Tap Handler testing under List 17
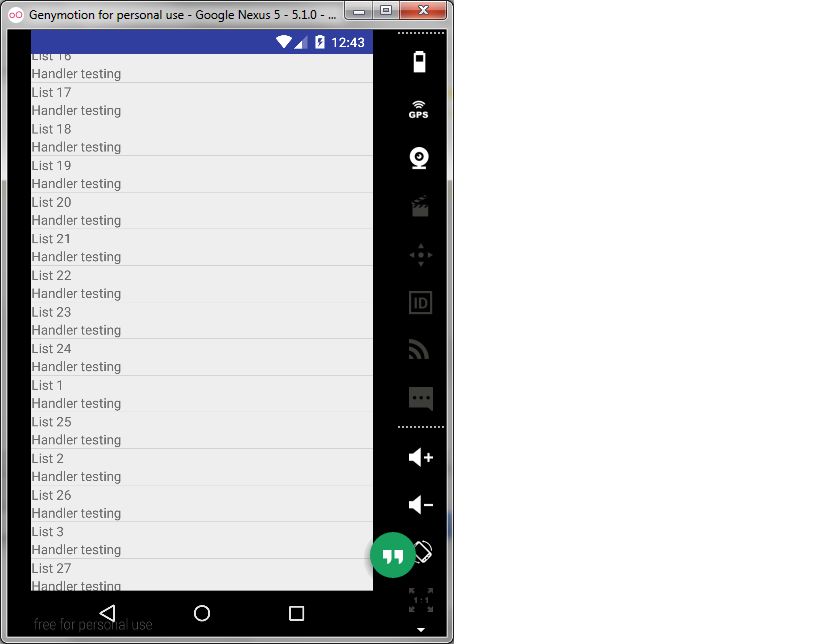This screenshot has height=644, width=819. (76, 111)
